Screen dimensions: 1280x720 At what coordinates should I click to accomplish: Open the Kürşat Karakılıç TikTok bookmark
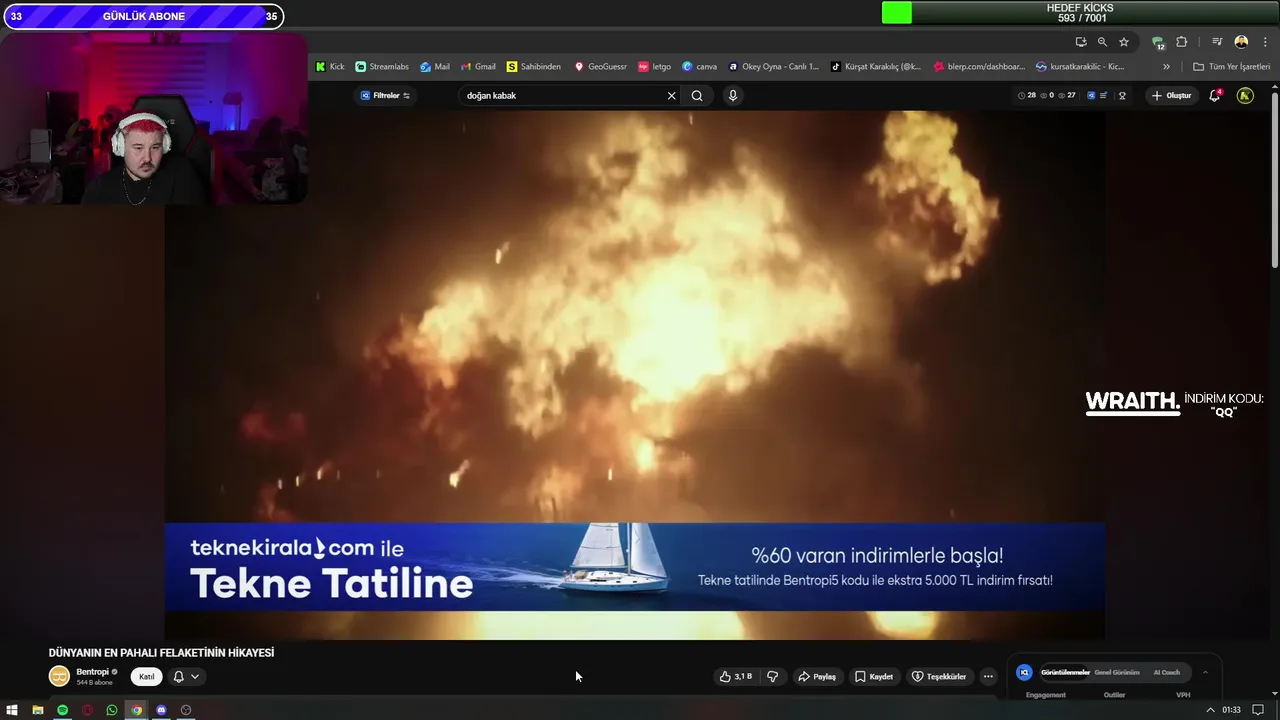876,67
